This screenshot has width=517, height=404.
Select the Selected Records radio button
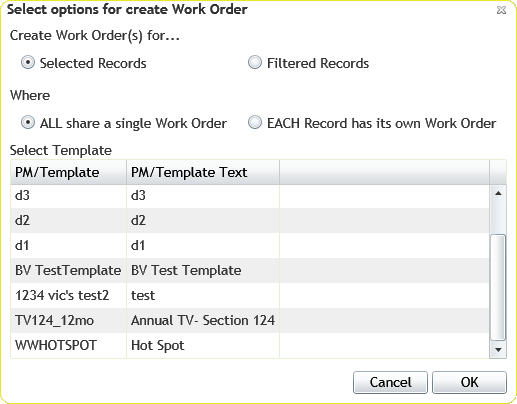[28, 62]
